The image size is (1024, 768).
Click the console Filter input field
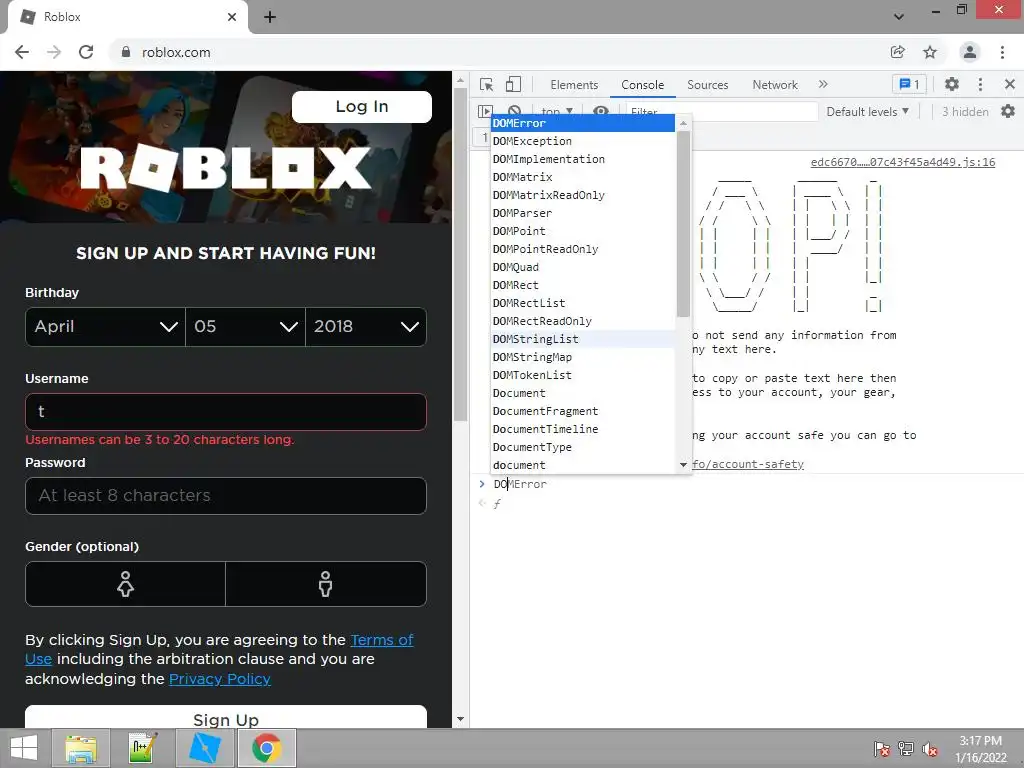722,112
